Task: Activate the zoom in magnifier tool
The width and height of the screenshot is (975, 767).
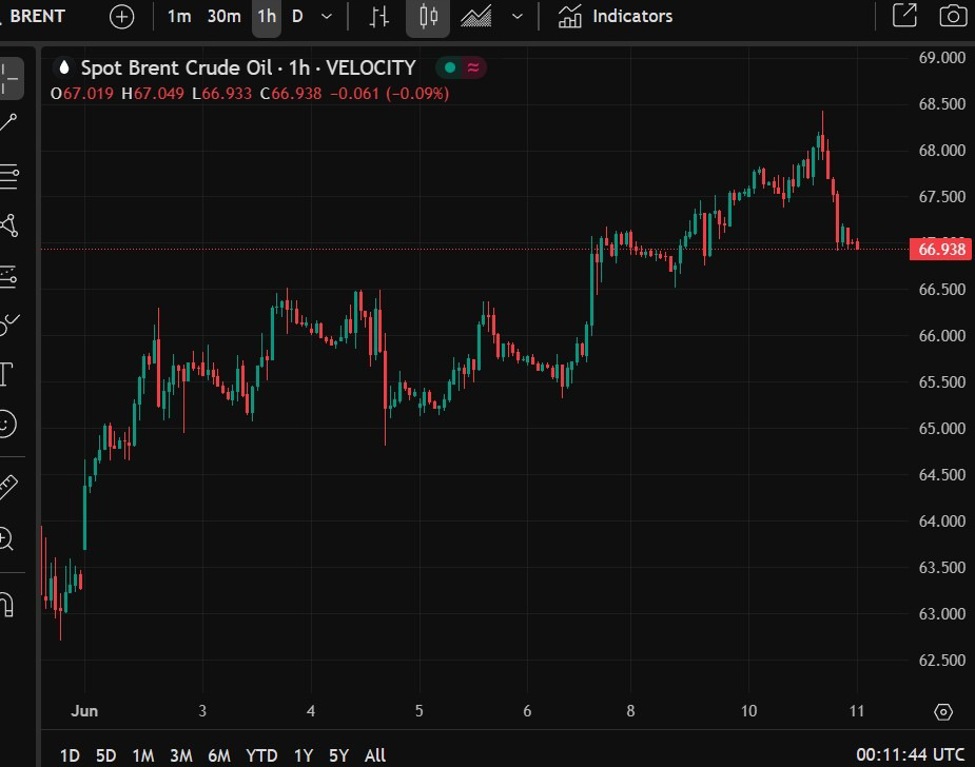Action: click(x=6, y=540)
